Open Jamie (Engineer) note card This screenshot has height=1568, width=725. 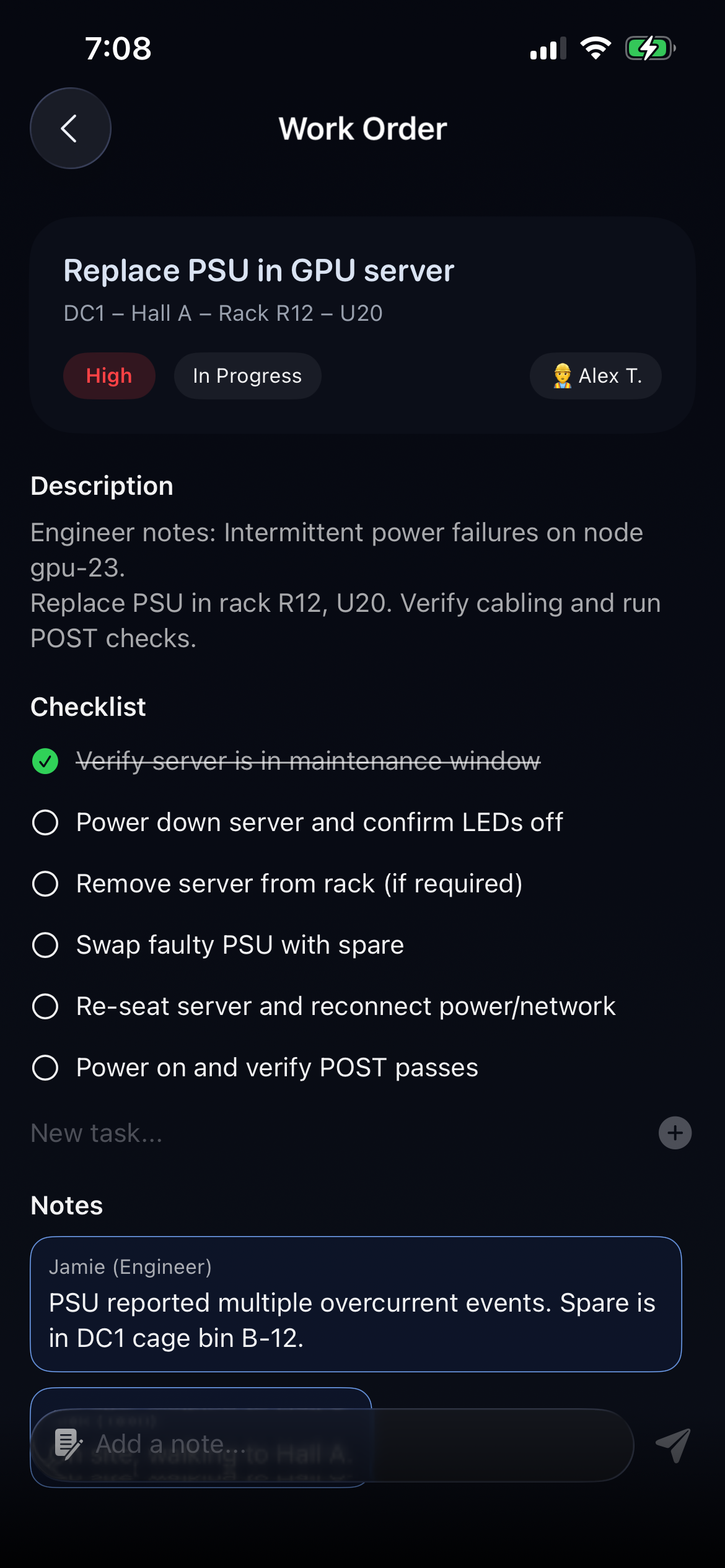[x=356, y=1304]
